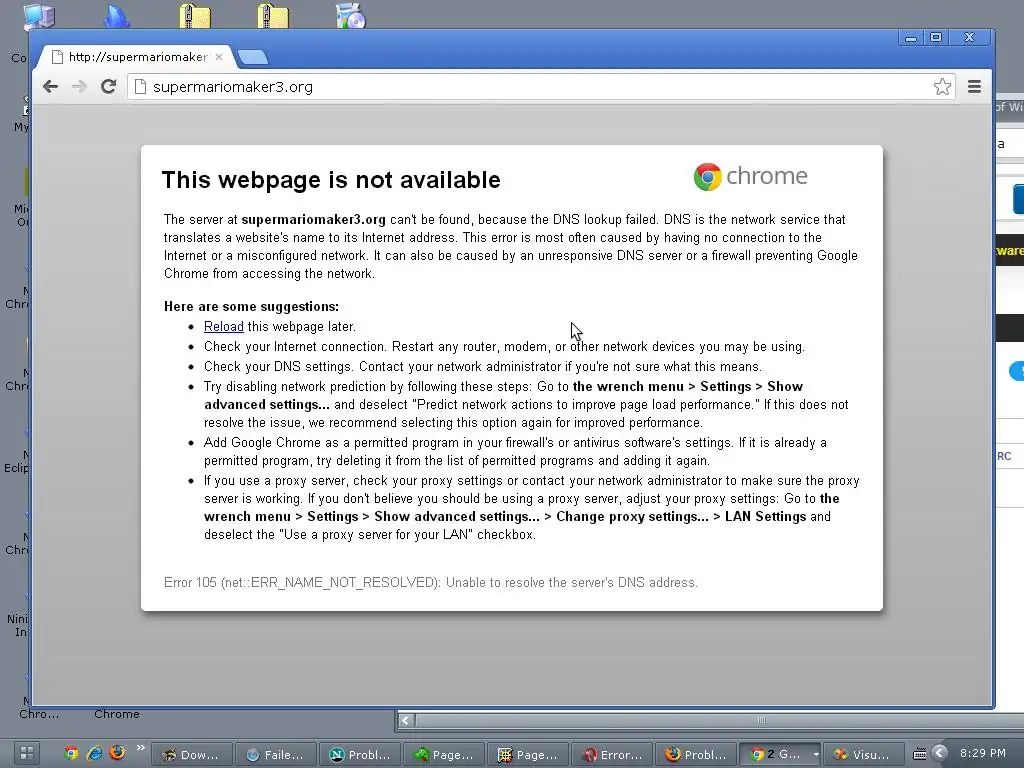The image size is (1024, 768).
Task: Click the horizontal scrollbar left arrow
Action: coord(406,720)
